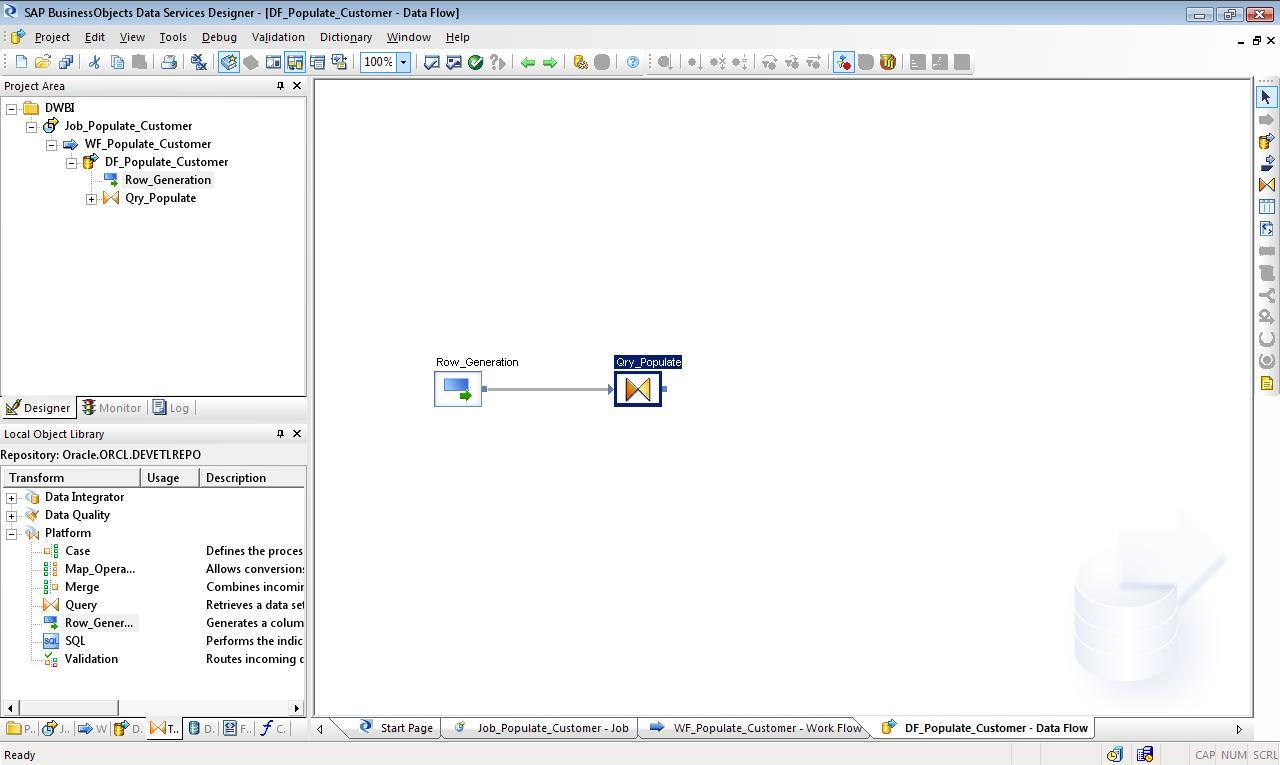Screen dimensions: 1280x765
Task: Click the Row_Generation object in the data flow
Action: (458, 389)
